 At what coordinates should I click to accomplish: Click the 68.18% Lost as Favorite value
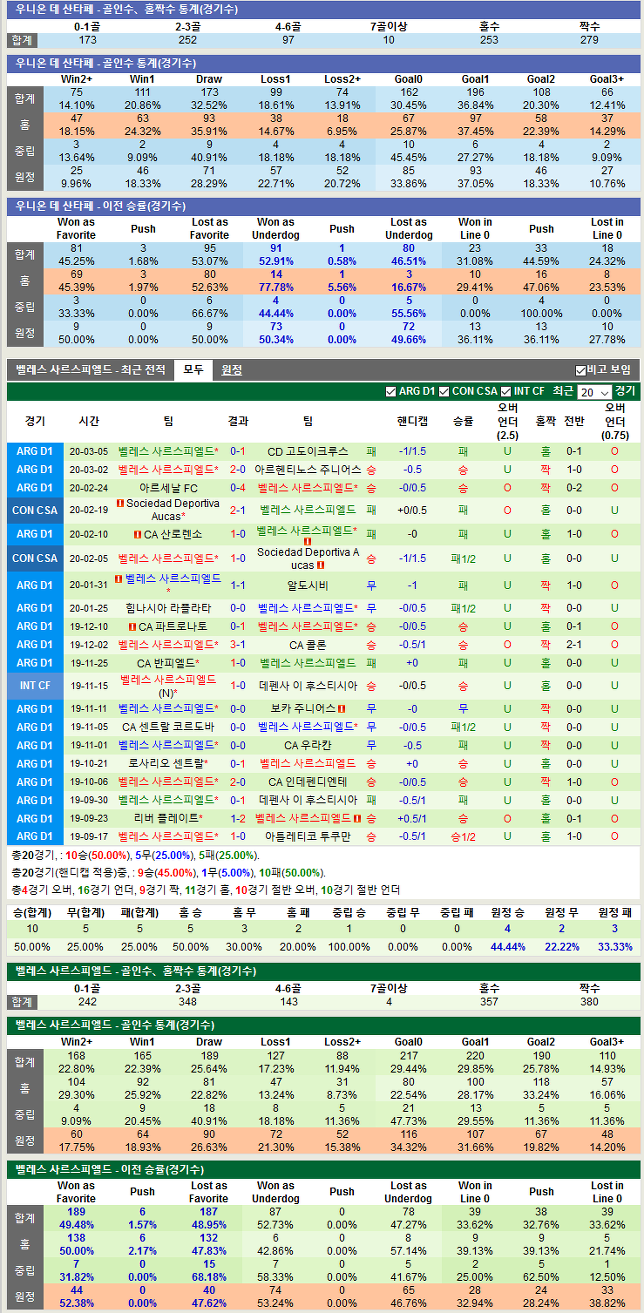pos(209,1276)
